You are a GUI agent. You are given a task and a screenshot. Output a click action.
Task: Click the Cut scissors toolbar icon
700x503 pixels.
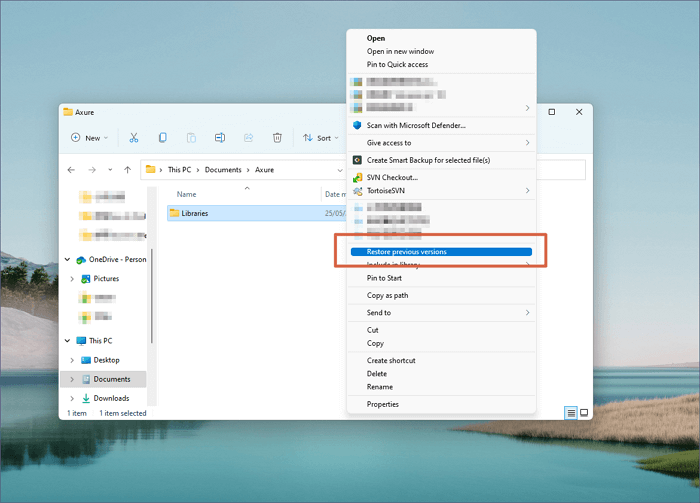click(x=133, y=138)
